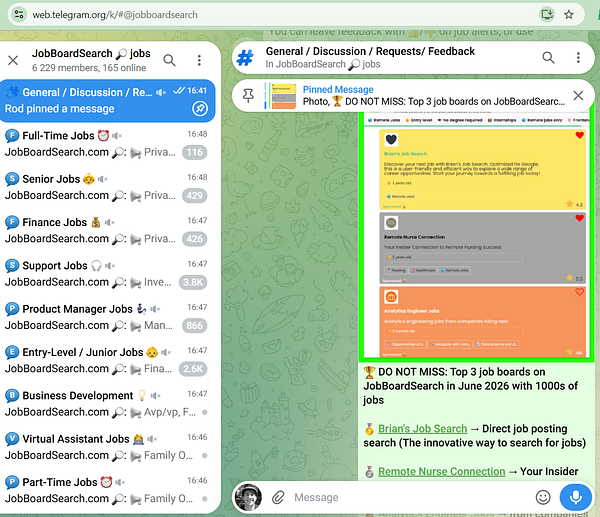Open the Business Development topic
This screenshot has width=600, height=517.
pos(106,403)
